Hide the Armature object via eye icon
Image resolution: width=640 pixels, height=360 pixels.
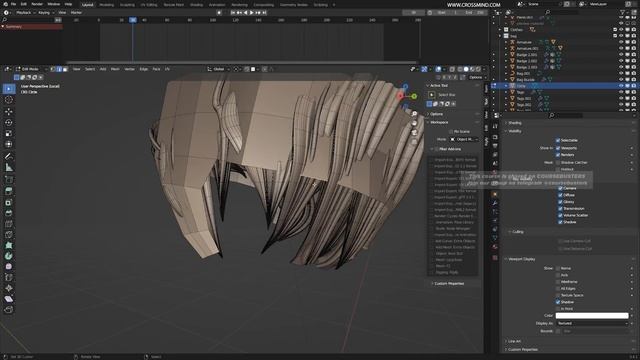[x=621, y=42]
